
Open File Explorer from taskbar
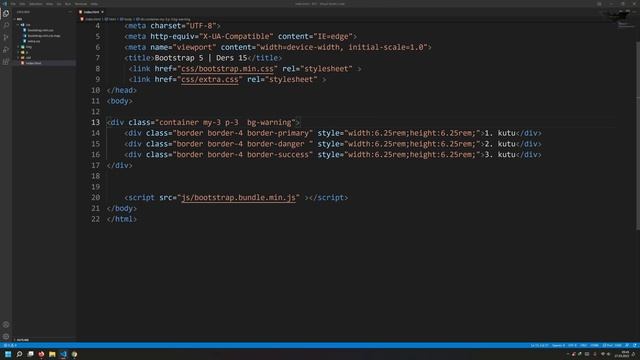coord(52,354)
